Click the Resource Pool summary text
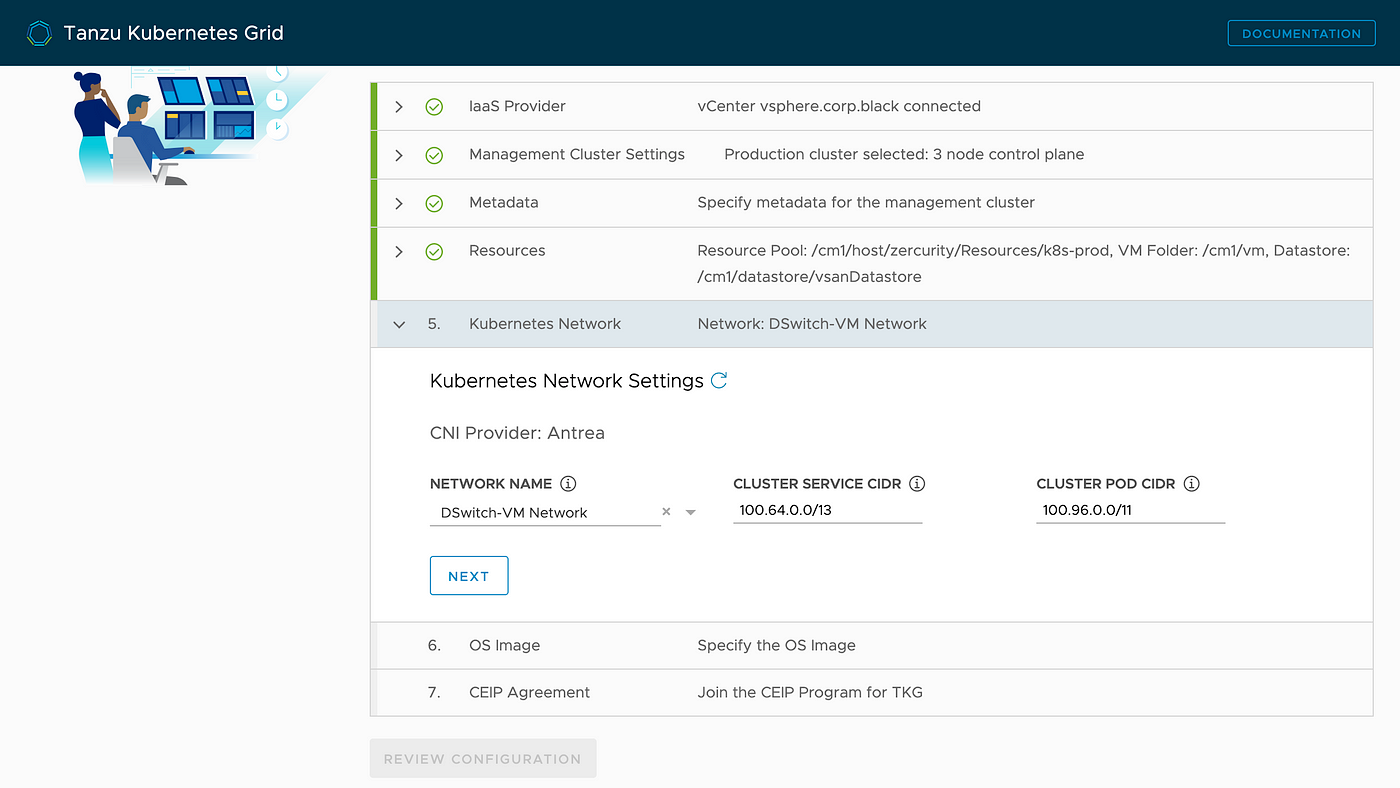The image size is (1400, 788). pyautogui.click(x=1024, y=263)
